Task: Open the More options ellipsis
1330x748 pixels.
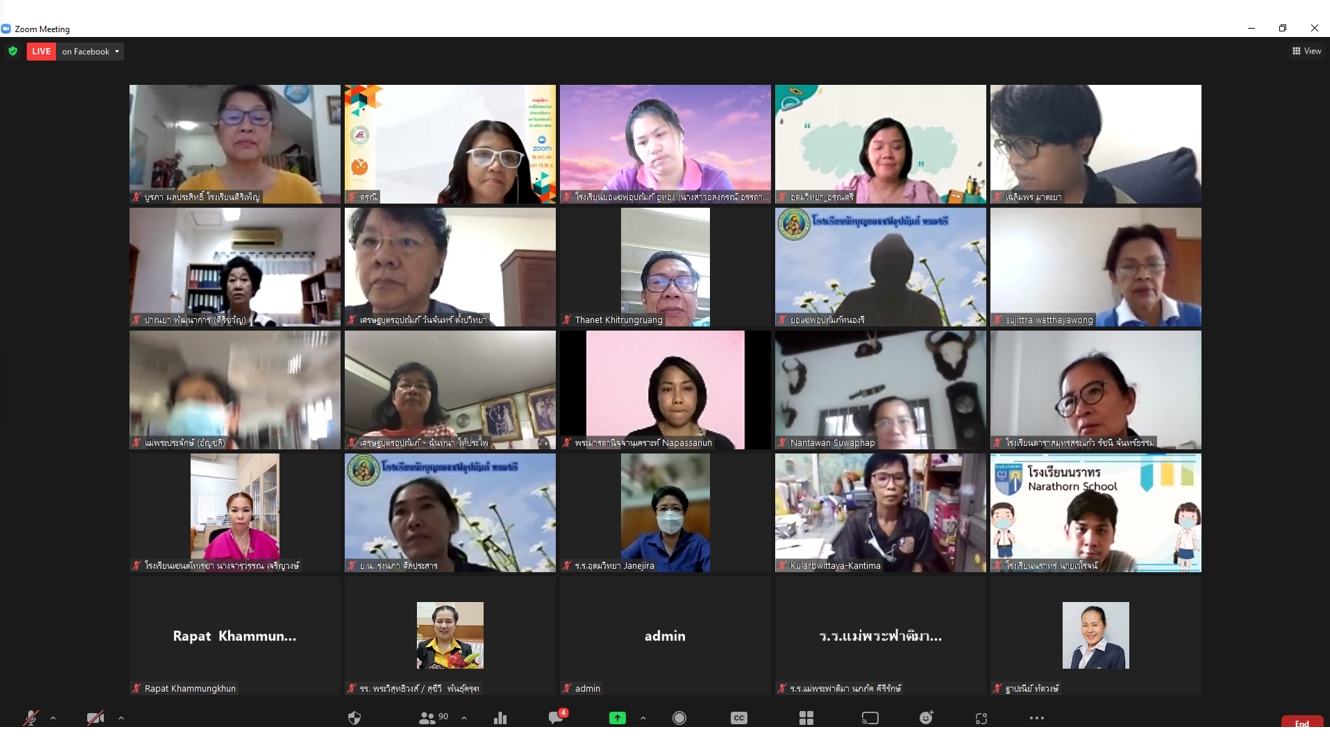Action: [1037, 718]
